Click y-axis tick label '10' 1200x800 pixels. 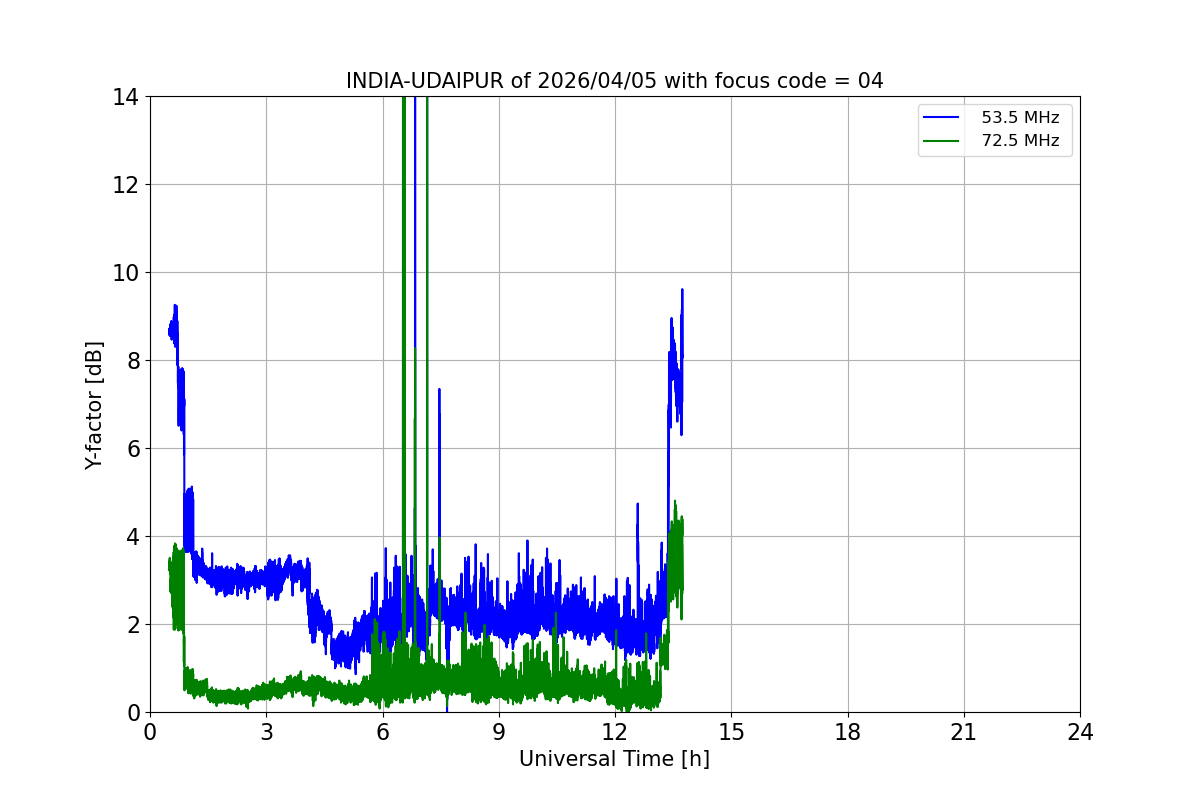pyautogui.click(x=126, y=273)
